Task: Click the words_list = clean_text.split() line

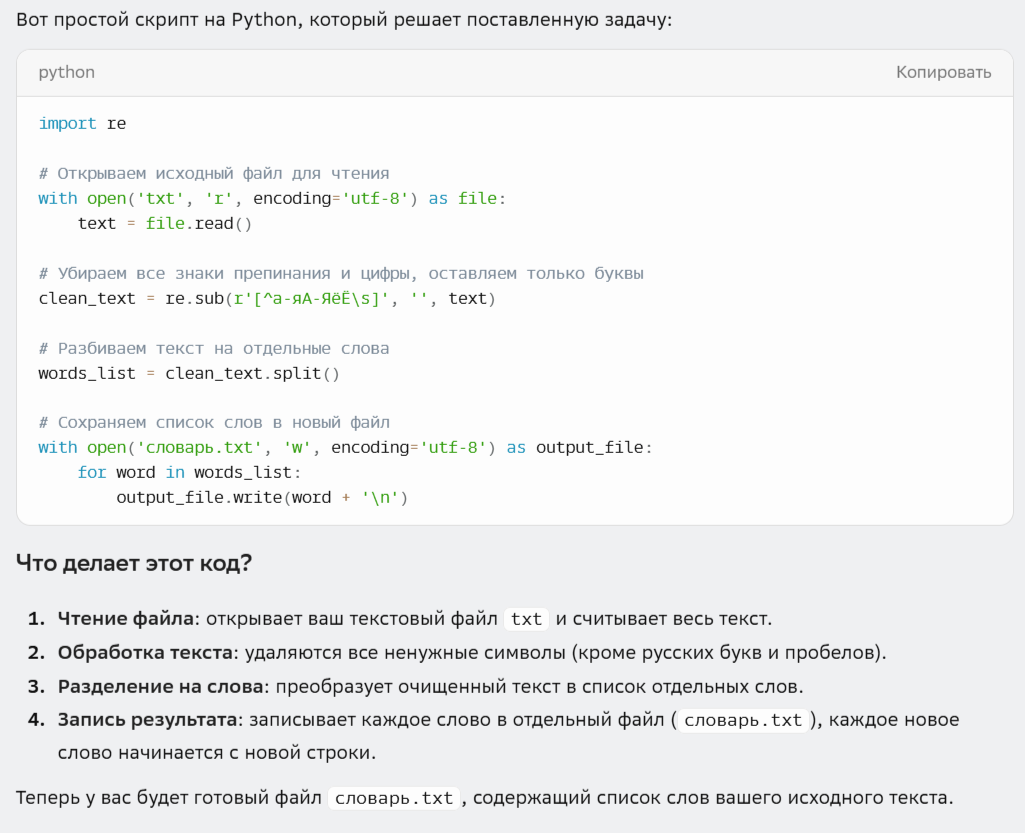Action: pos(188,373)
